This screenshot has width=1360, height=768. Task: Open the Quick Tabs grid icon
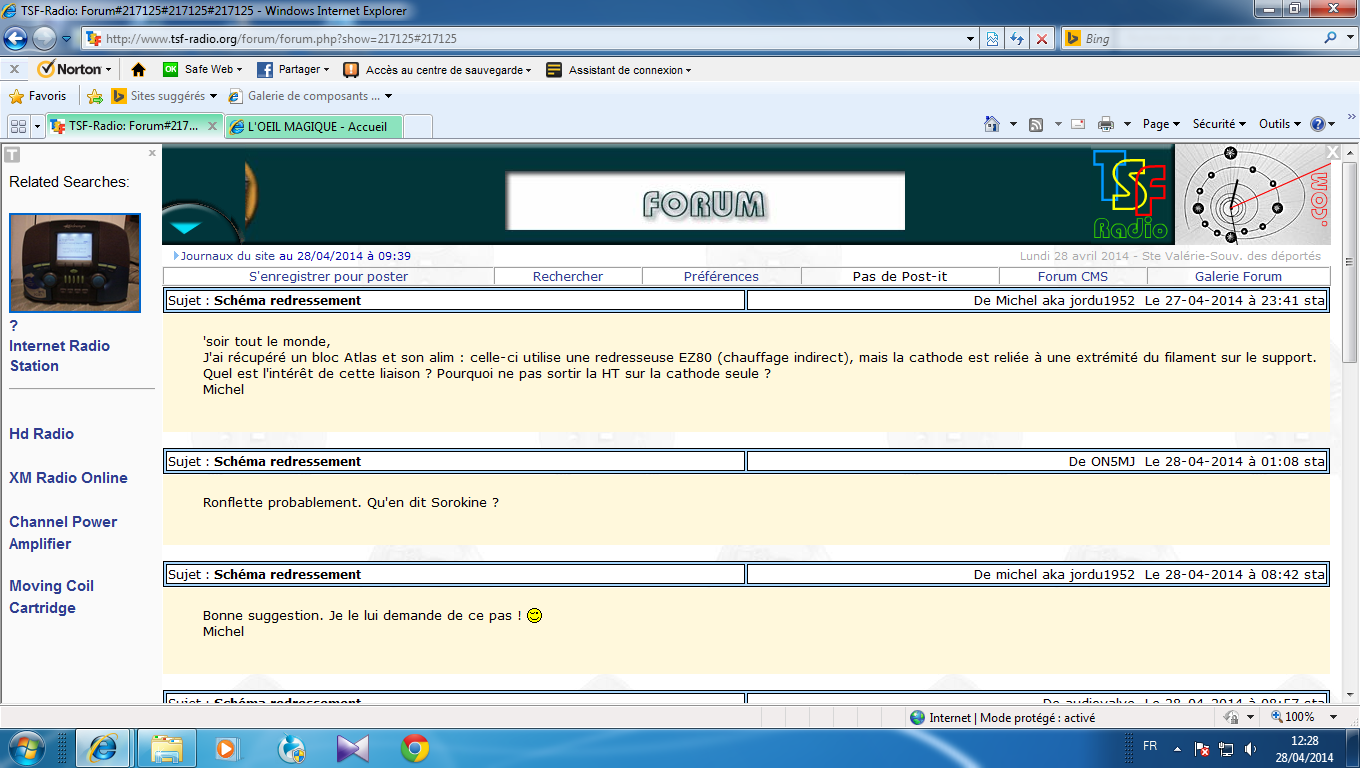[18, 126]
